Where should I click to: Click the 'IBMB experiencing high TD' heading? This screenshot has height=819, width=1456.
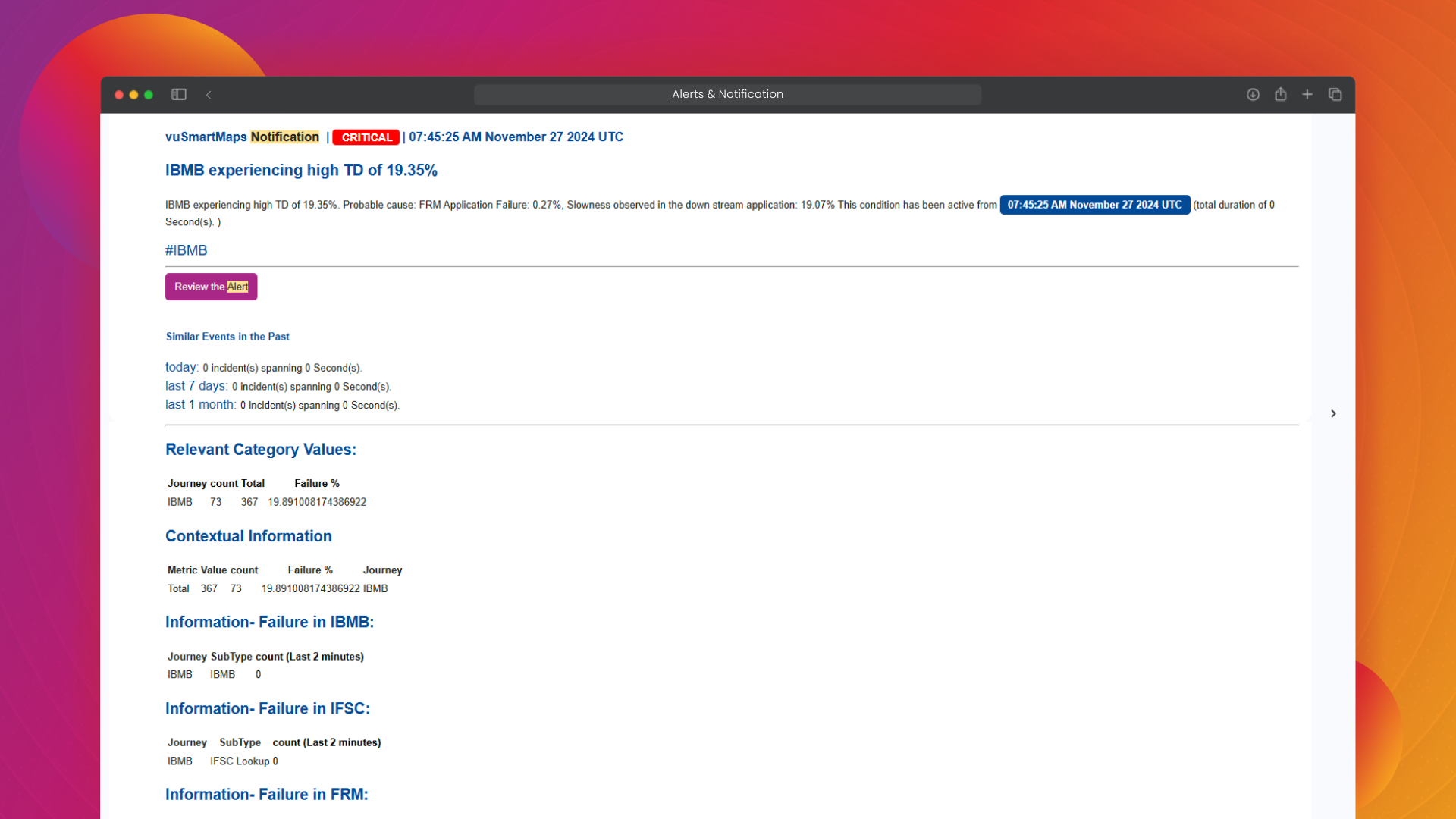[301, 171]
